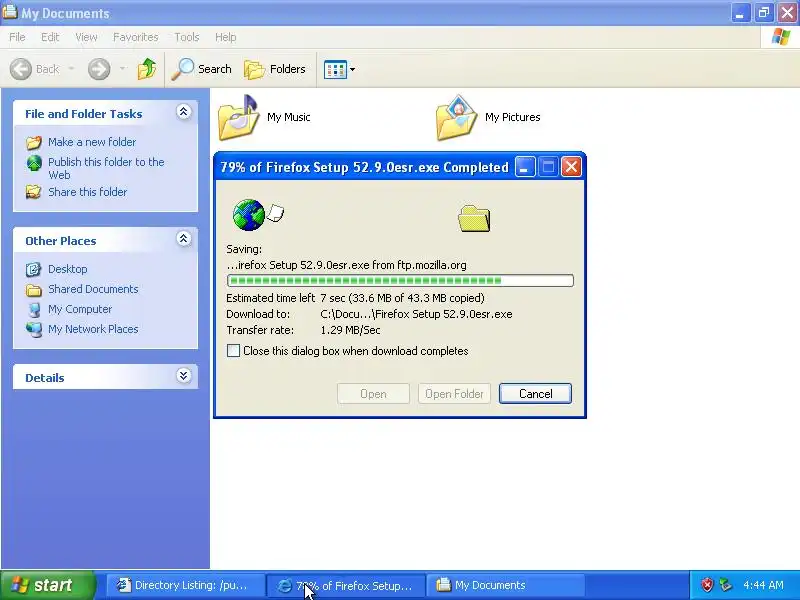
Task: Click the Shared Documents folder icon
Action: (34, 290)
